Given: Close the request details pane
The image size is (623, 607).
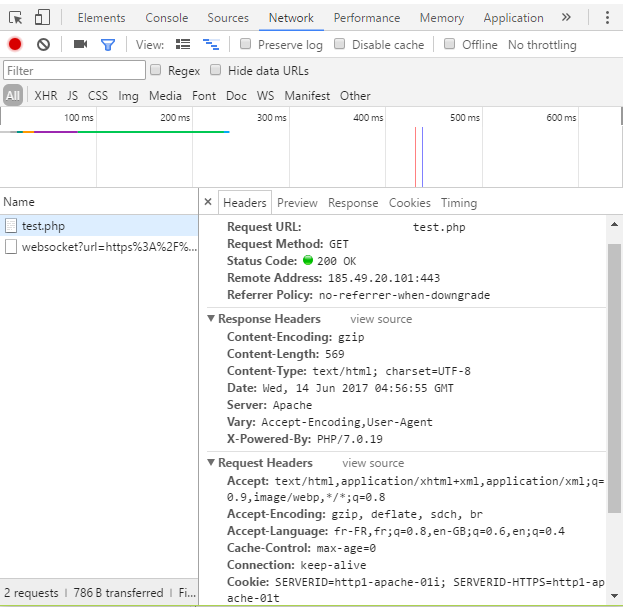Looking at the screenshot, I should [208, 202].
